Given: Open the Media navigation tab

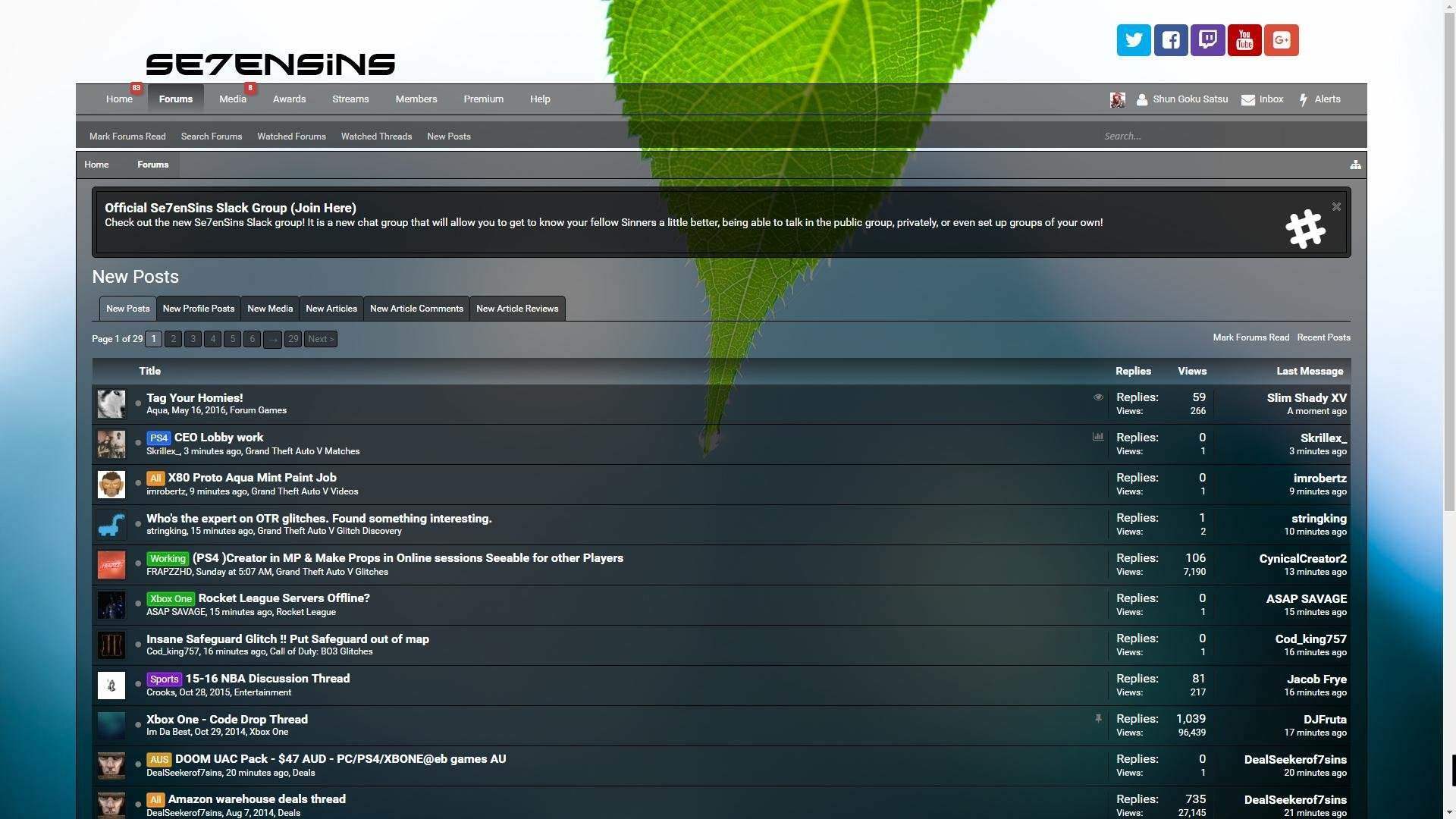Looking at the screenshot, I should pos(233,99).
